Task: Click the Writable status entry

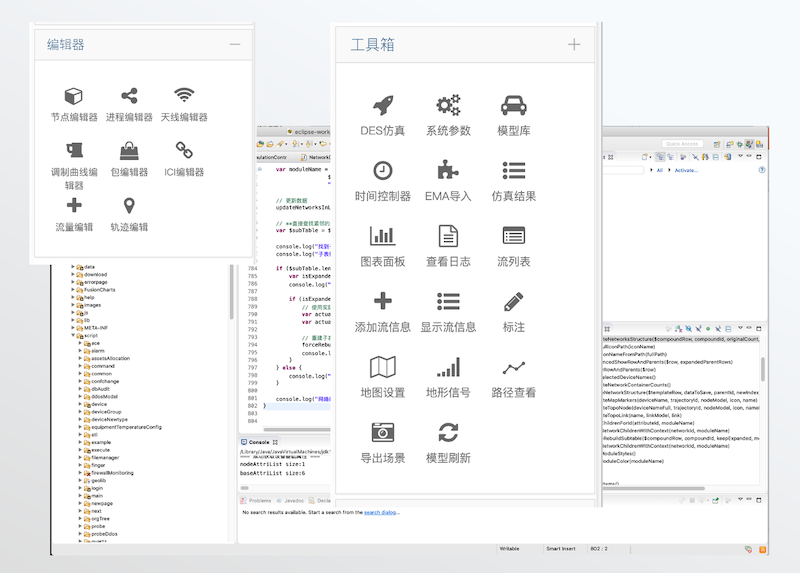Action: pyautogui.click(x=509, y=549)
